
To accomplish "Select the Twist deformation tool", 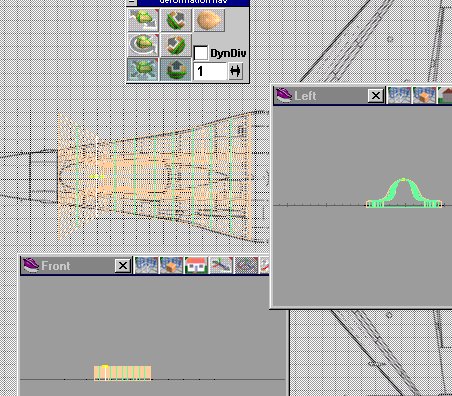I will point(143,45).
